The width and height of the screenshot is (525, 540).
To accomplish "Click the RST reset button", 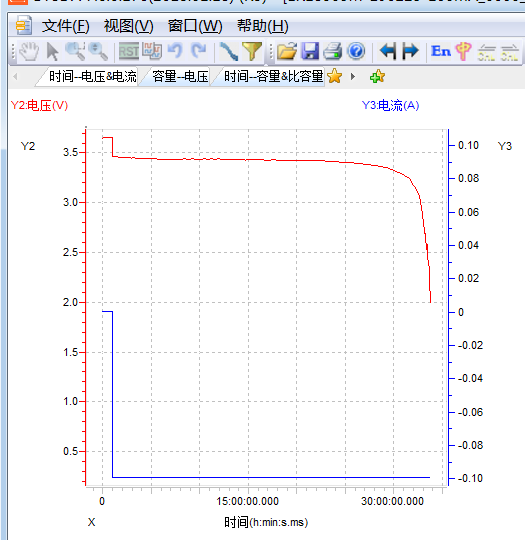I will pyautogui.click(x=128, y=52).
